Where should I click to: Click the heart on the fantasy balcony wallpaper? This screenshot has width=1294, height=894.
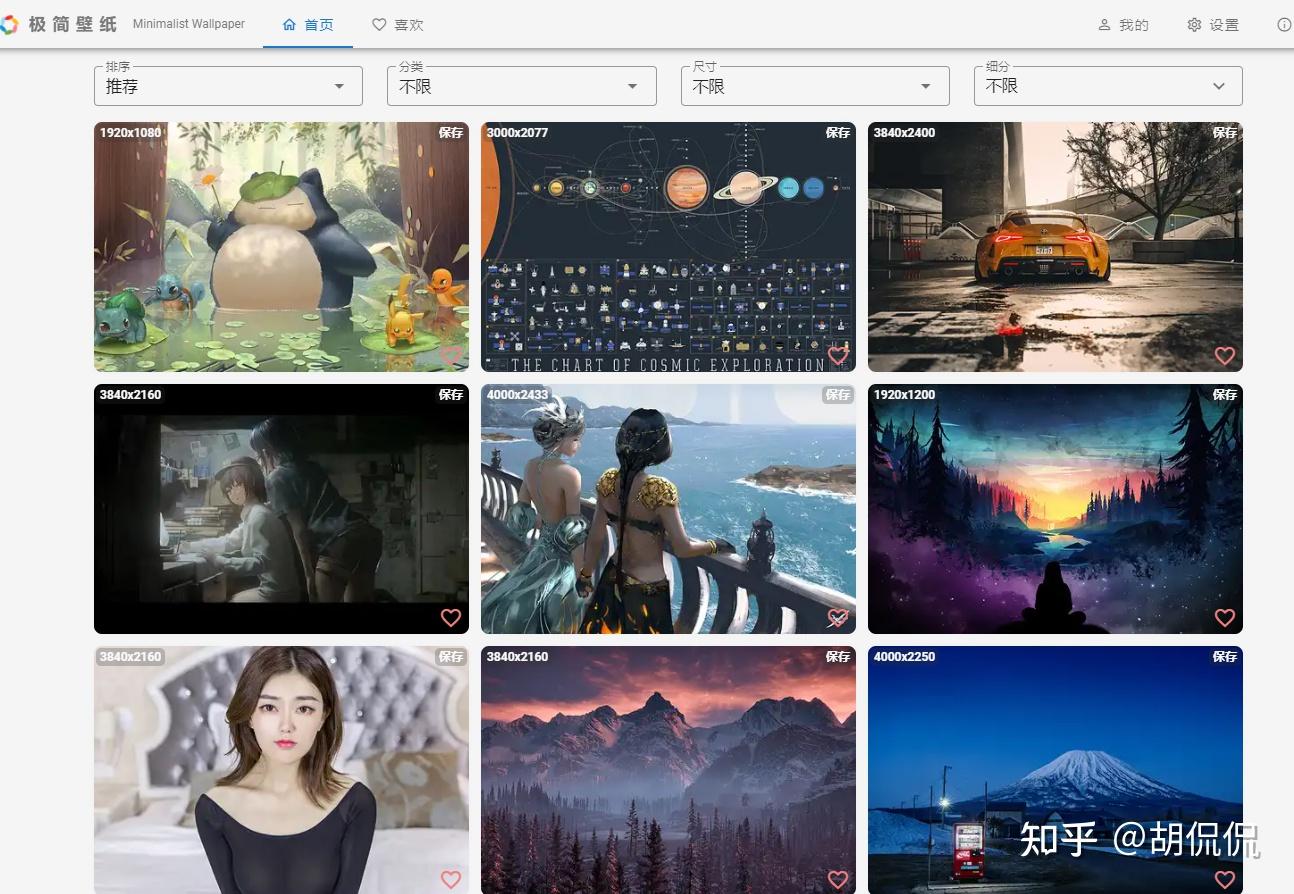[837, 618]
